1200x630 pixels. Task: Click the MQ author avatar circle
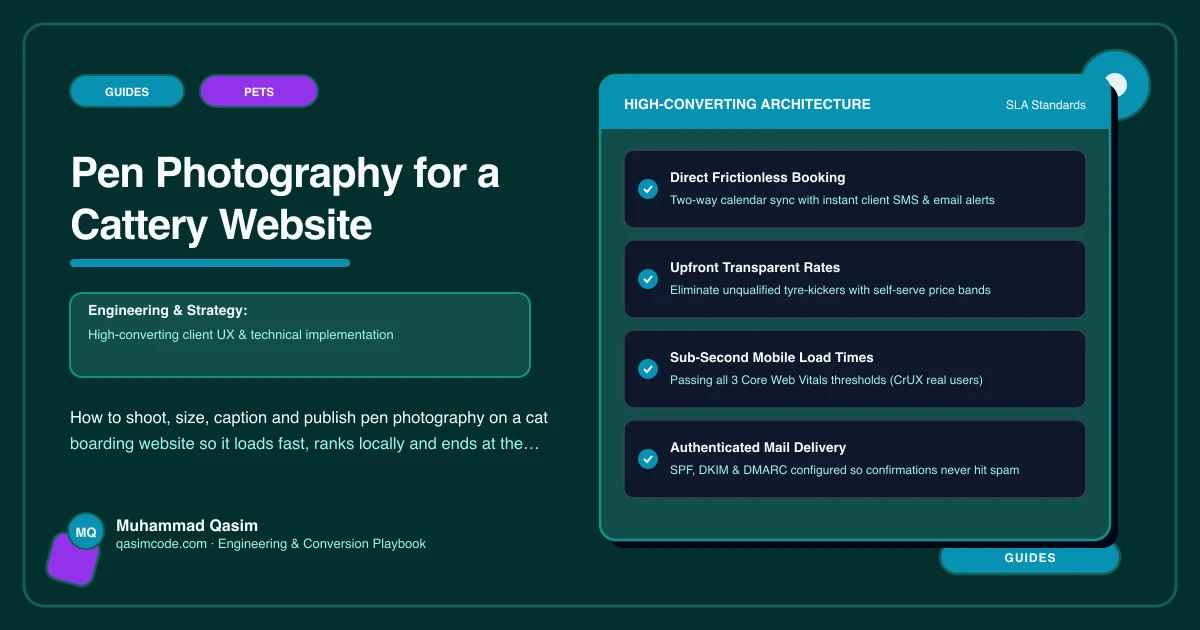[x=86, y=533]
